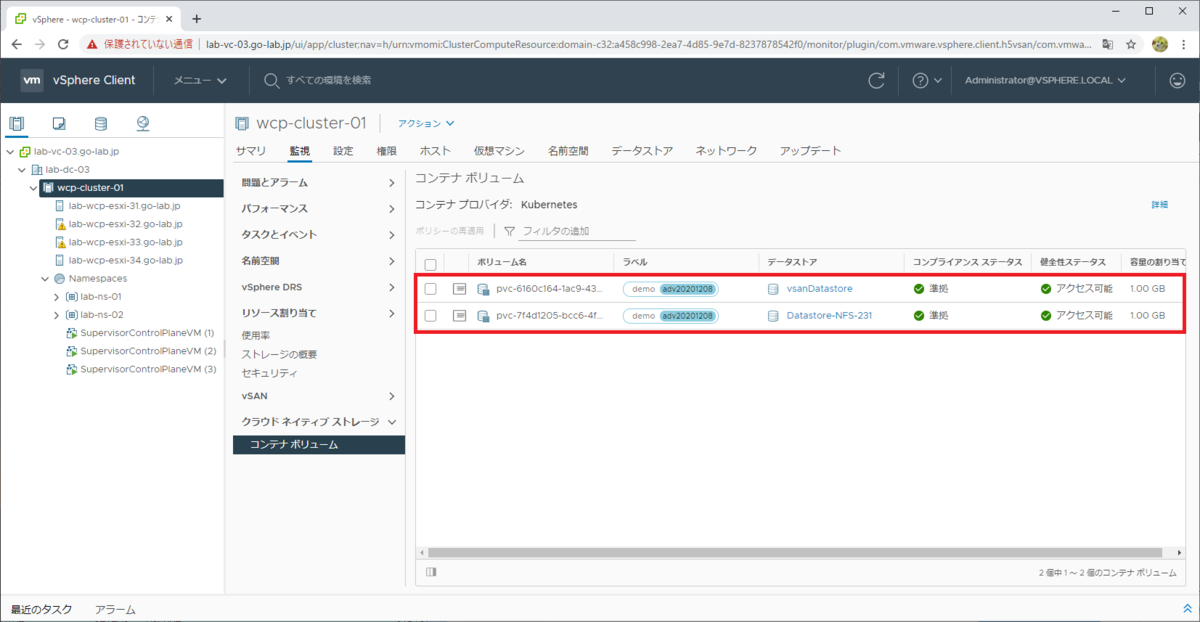The image size is (1200, 622).
Task: Open セキュリティ monitor item
Action: 269,373
